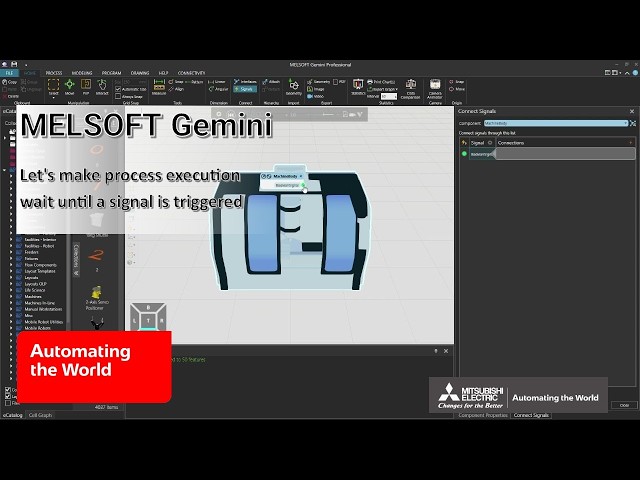Open the Statistics button
Viewport: 640px width, 480px height.
(358, 87)
